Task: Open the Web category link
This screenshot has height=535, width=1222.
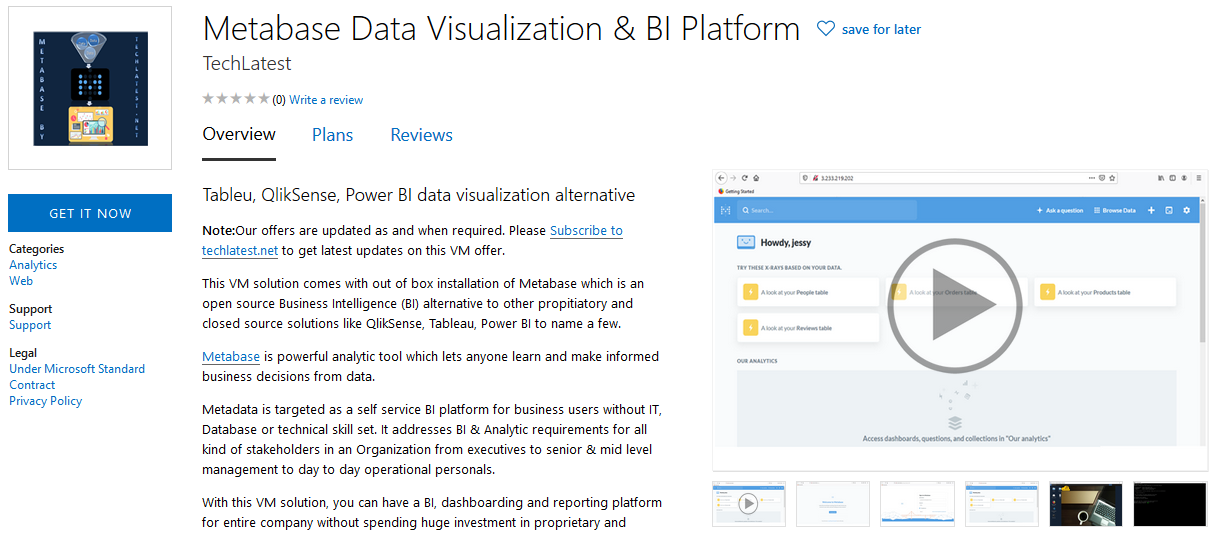Action: 21,281
